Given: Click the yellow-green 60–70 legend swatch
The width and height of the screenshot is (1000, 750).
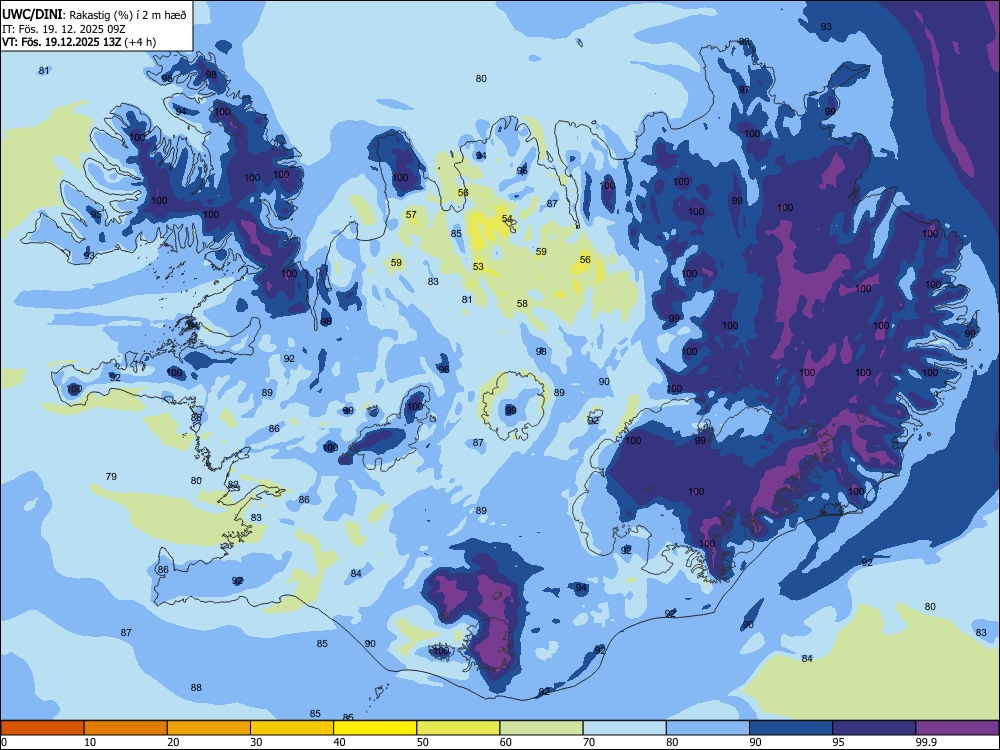Looking at the screenshot, I should coord(541,728).
